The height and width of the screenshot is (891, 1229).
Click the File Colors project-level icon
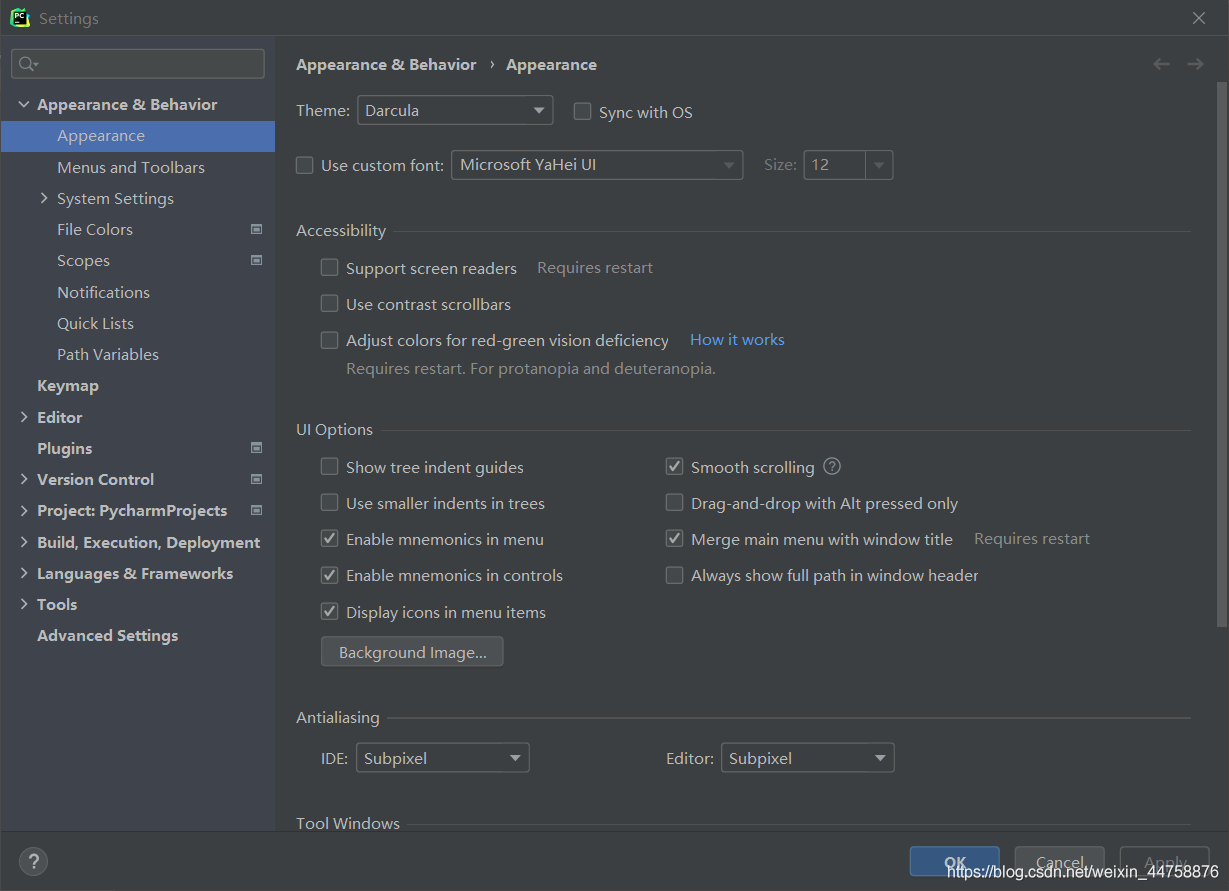[256, 230]
